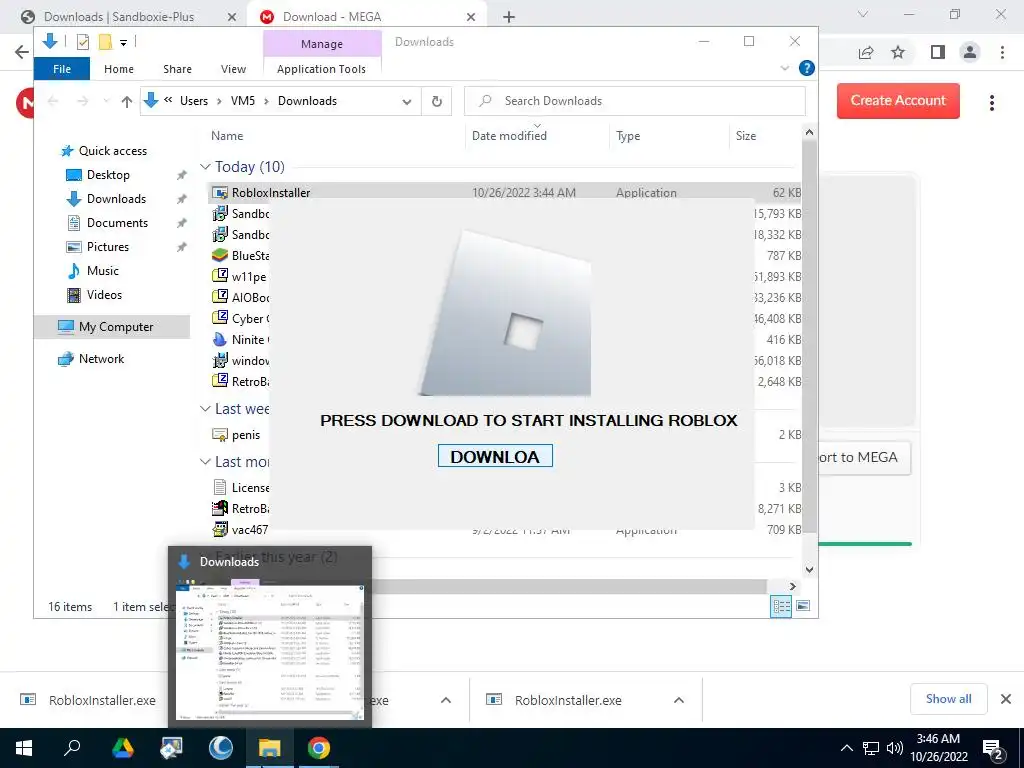The image size is (1024, 768).
Task: Click the Users breadcrumb in address bar
Action: click(194, 101)
